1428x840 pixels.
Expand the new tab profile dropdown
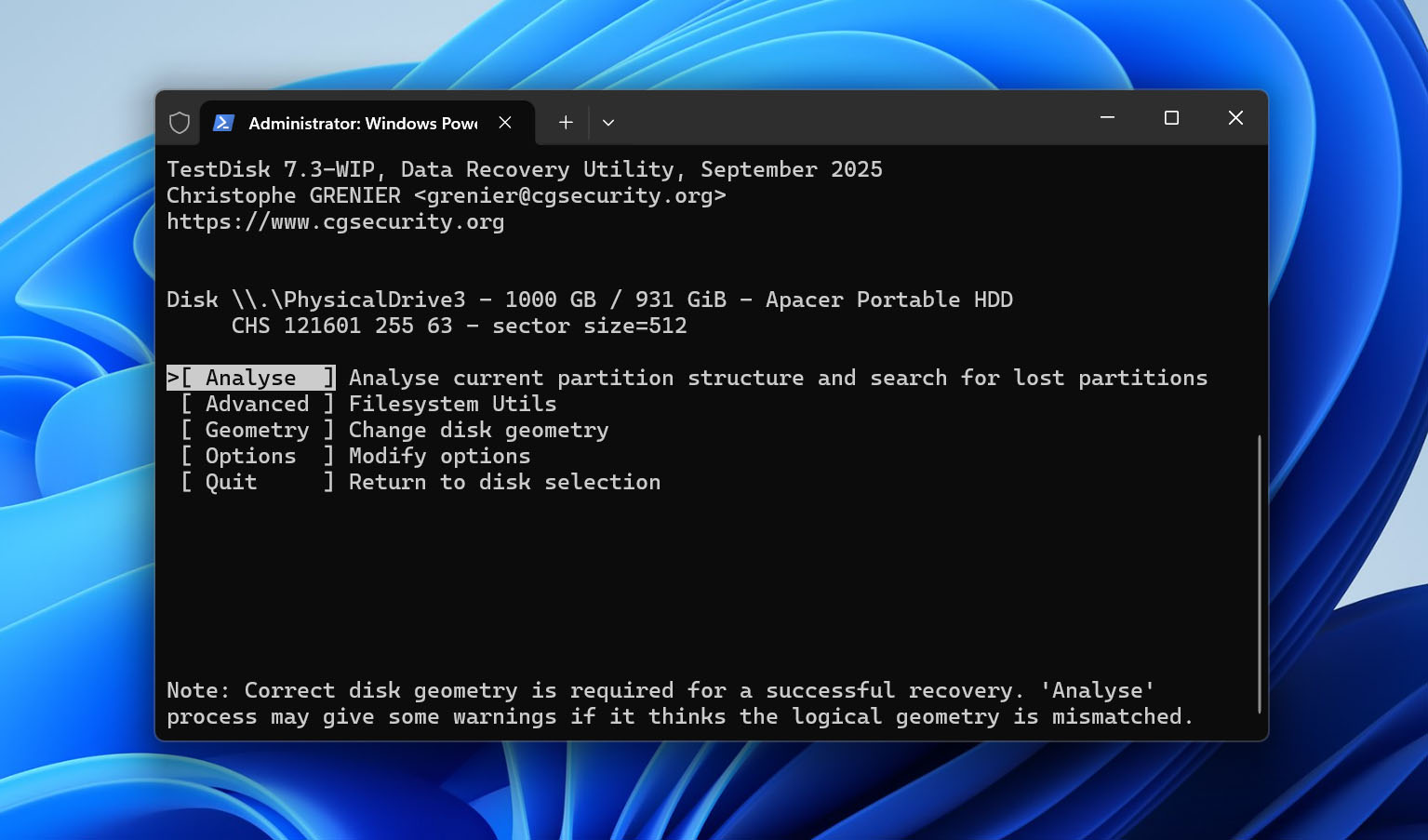[608, 123]
